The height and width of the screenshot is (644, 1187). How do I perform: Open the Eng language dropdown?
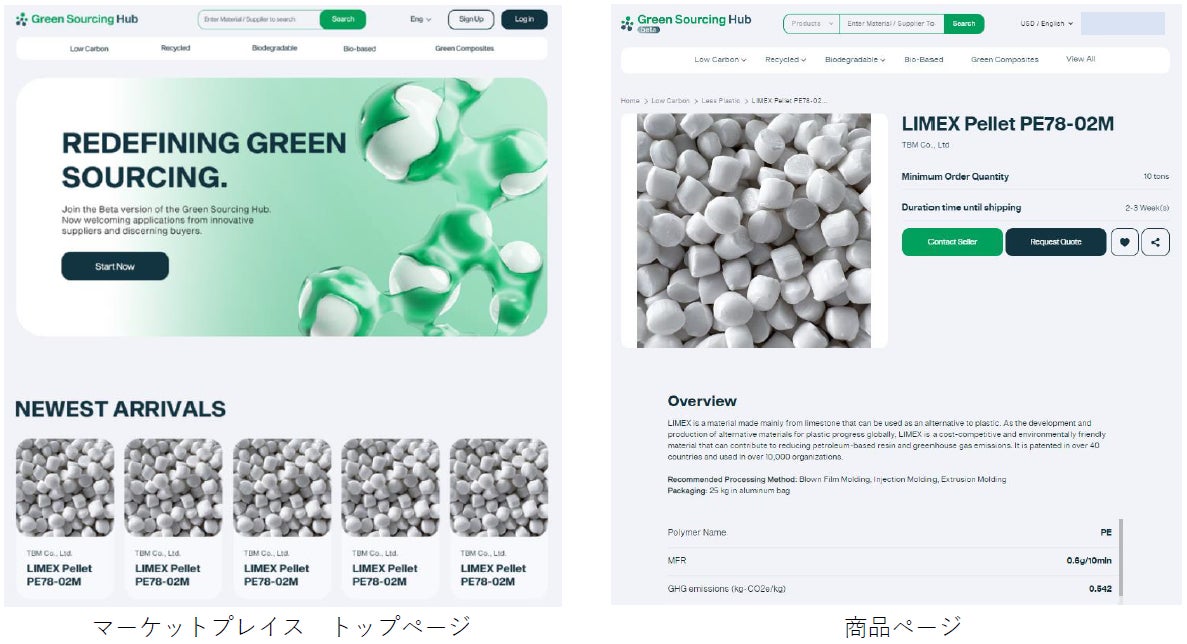click(420, 20)
